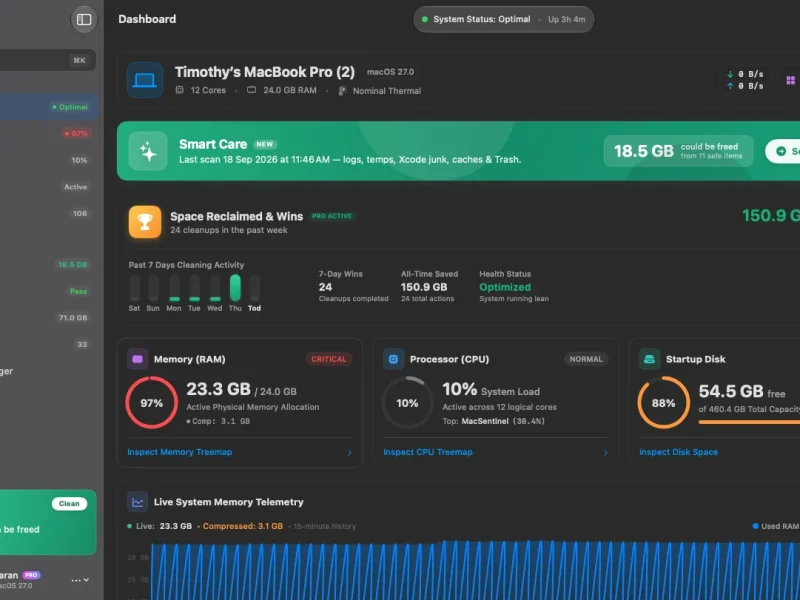Select the Optimal sidebar item

tap(48, 107)
